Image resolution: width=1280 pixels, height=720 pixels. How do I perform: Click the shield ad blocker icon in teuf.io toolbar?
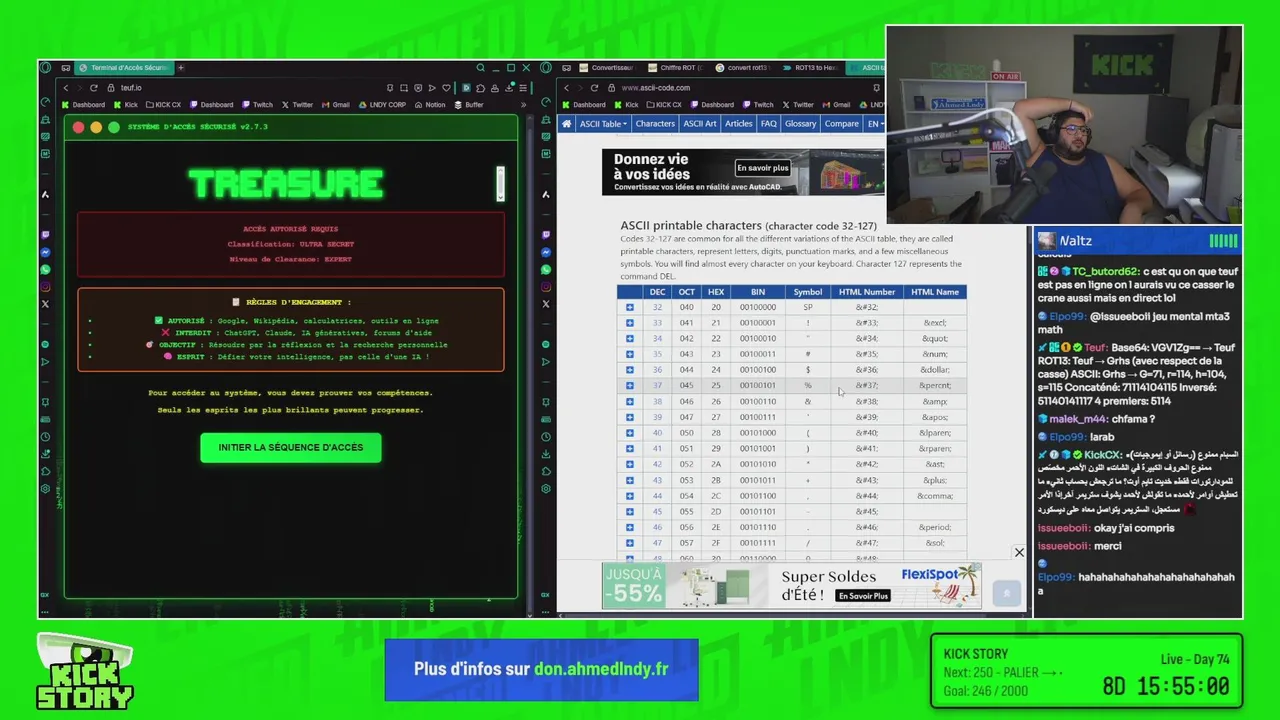tap(418, 88)
